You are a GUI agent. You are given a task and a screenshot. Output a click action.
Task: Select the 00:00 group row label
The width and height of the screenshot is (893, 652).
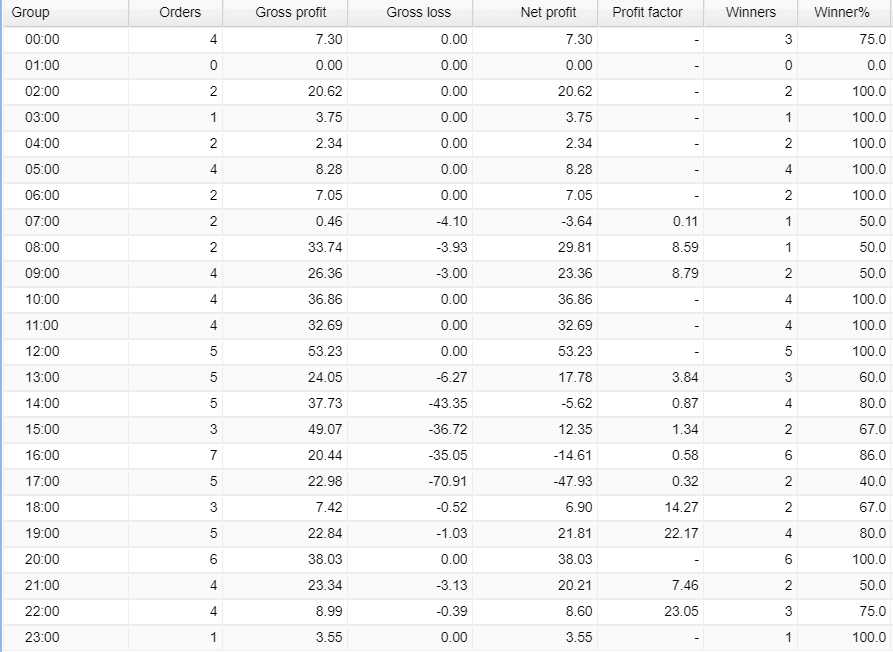coord(42,39)
